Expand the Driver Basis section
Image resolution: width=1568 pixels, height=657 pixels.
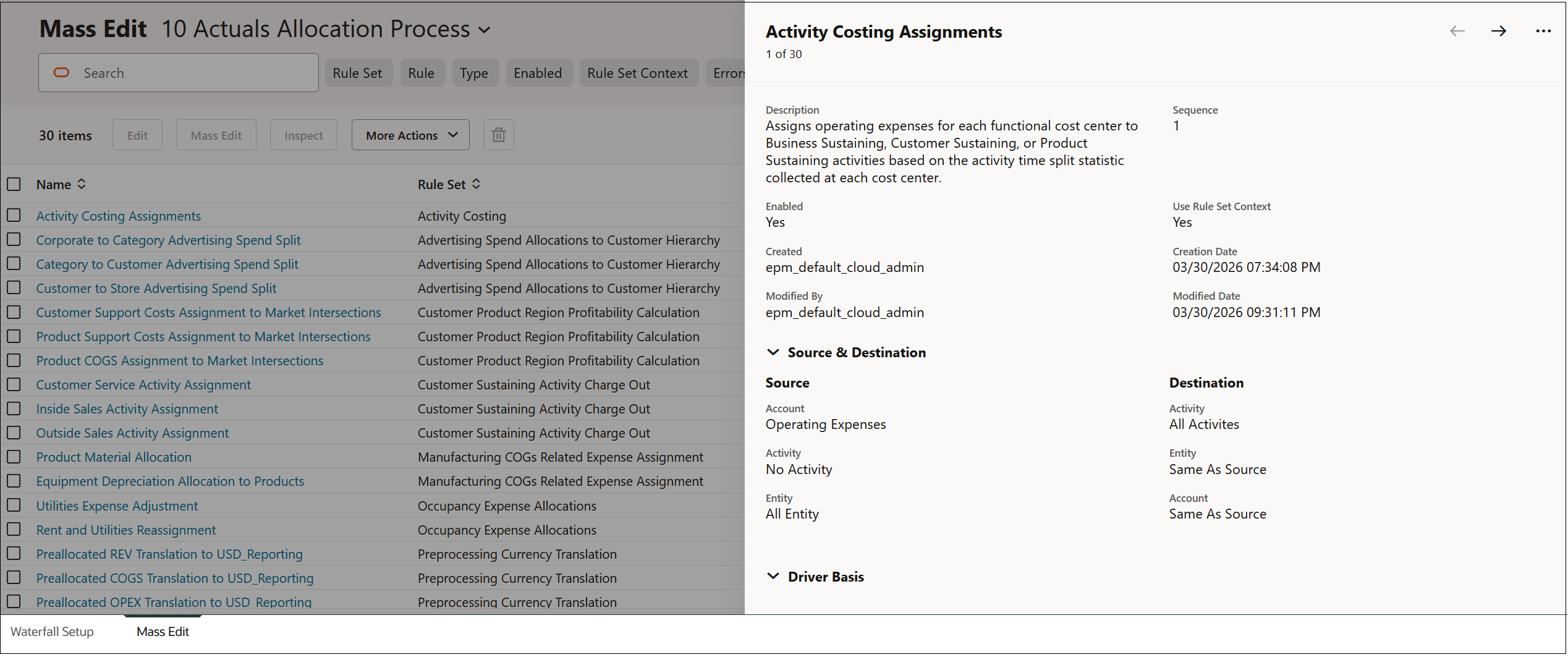pyautogui.click(x=773, y=576)
